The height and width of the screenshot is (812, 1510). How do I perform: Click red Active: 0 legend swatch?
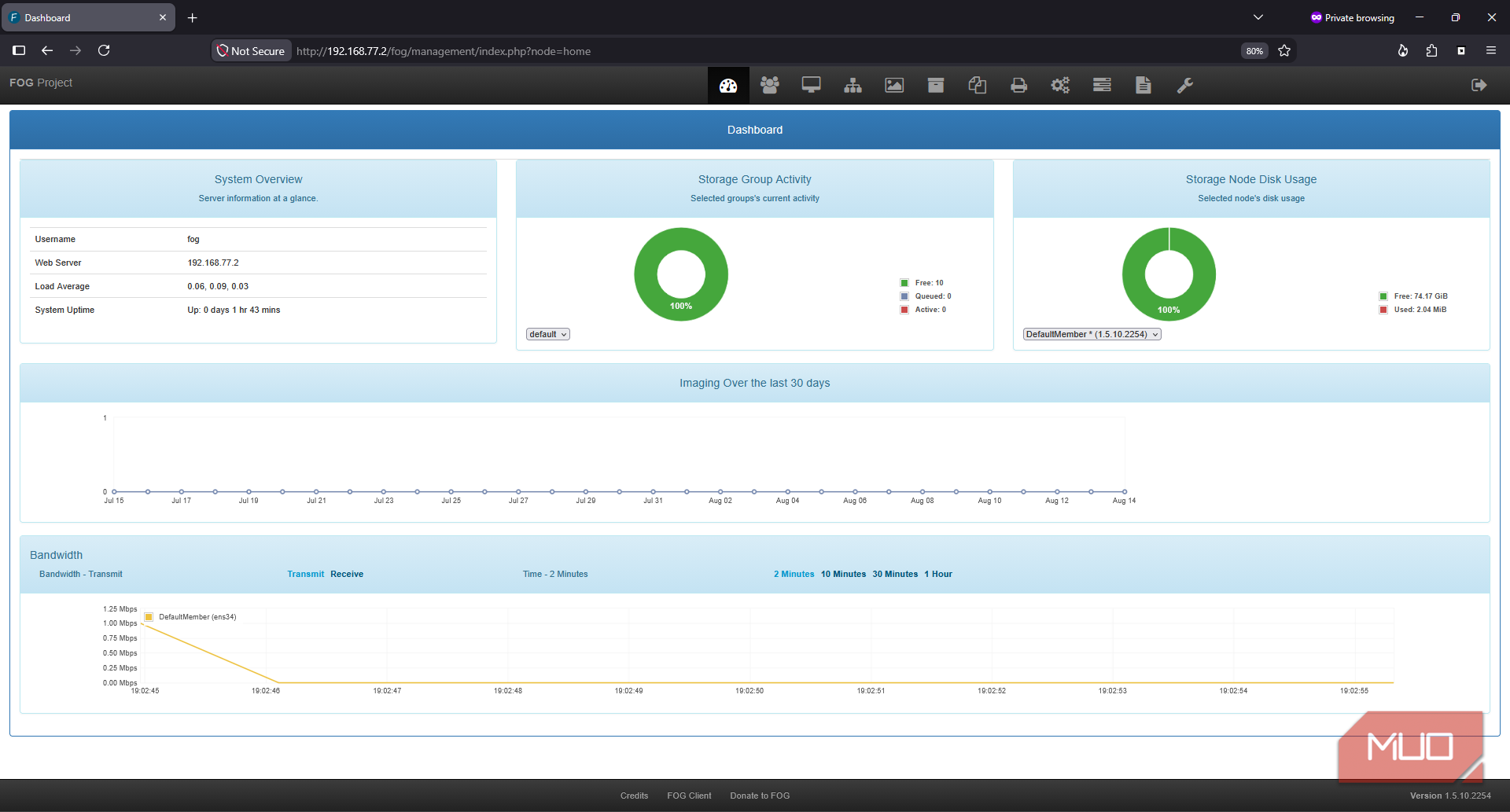click(x=904, y=310)
